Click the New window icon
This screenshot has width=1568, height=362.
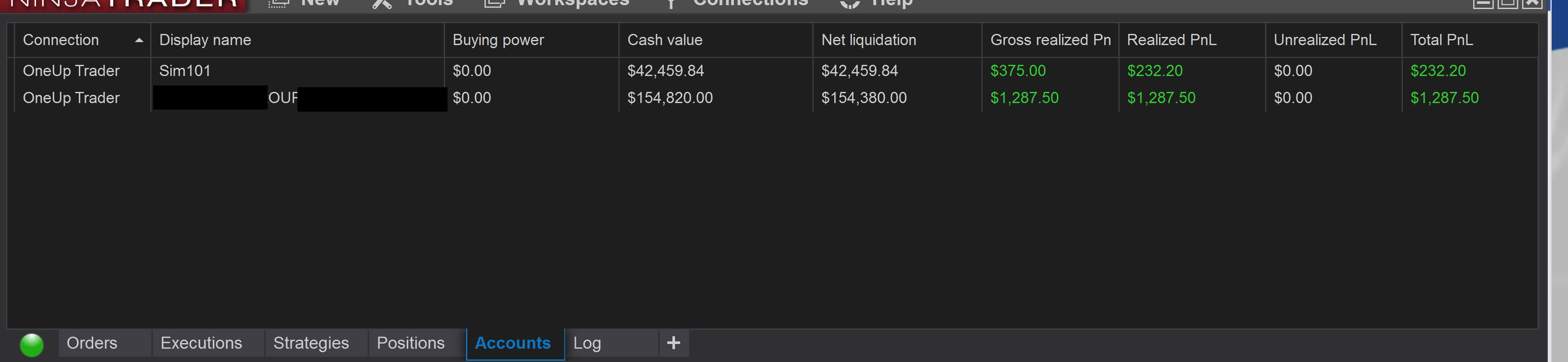pyautogui.click(x=278, y=4)
